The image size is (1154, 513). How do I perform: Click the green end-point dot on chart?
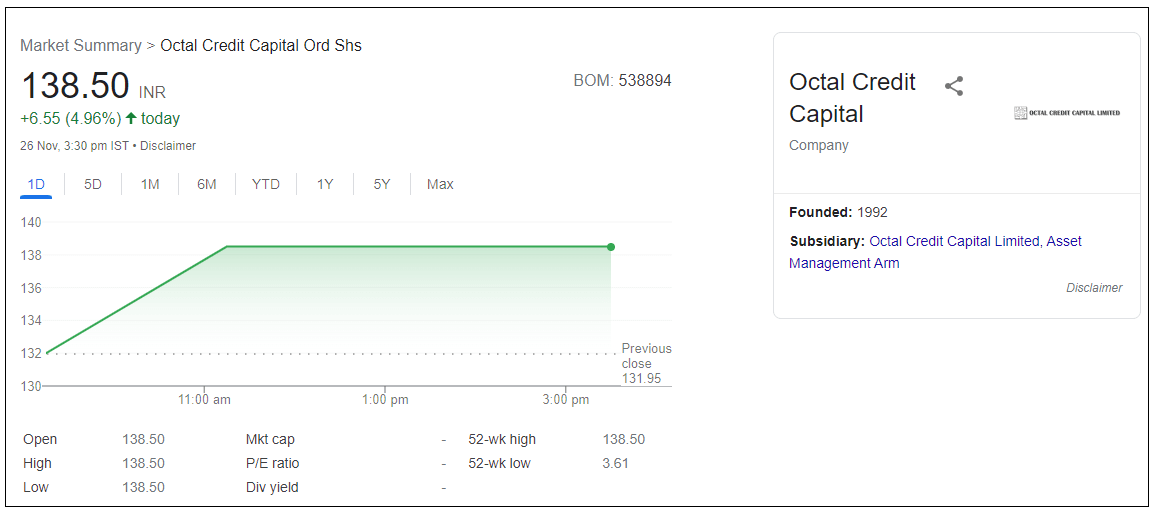[611, 247]
